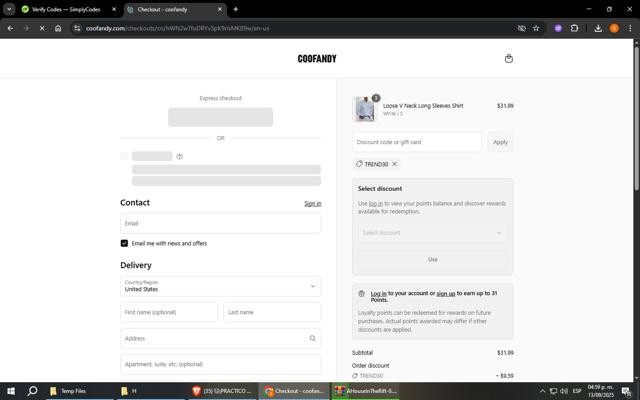640x400 pixels.
Task: Open the Country/Region dropdown
Action: [220, 286]
